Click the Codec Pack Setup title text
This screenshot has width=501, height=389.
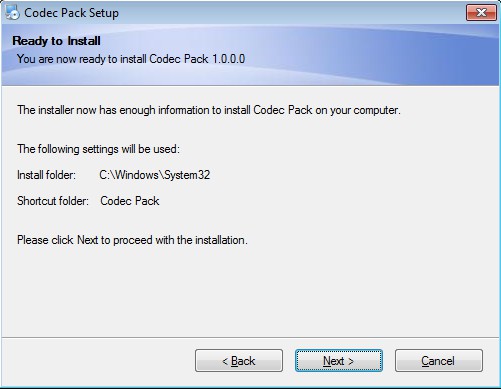pyautogui.click(x=71, y=13)
